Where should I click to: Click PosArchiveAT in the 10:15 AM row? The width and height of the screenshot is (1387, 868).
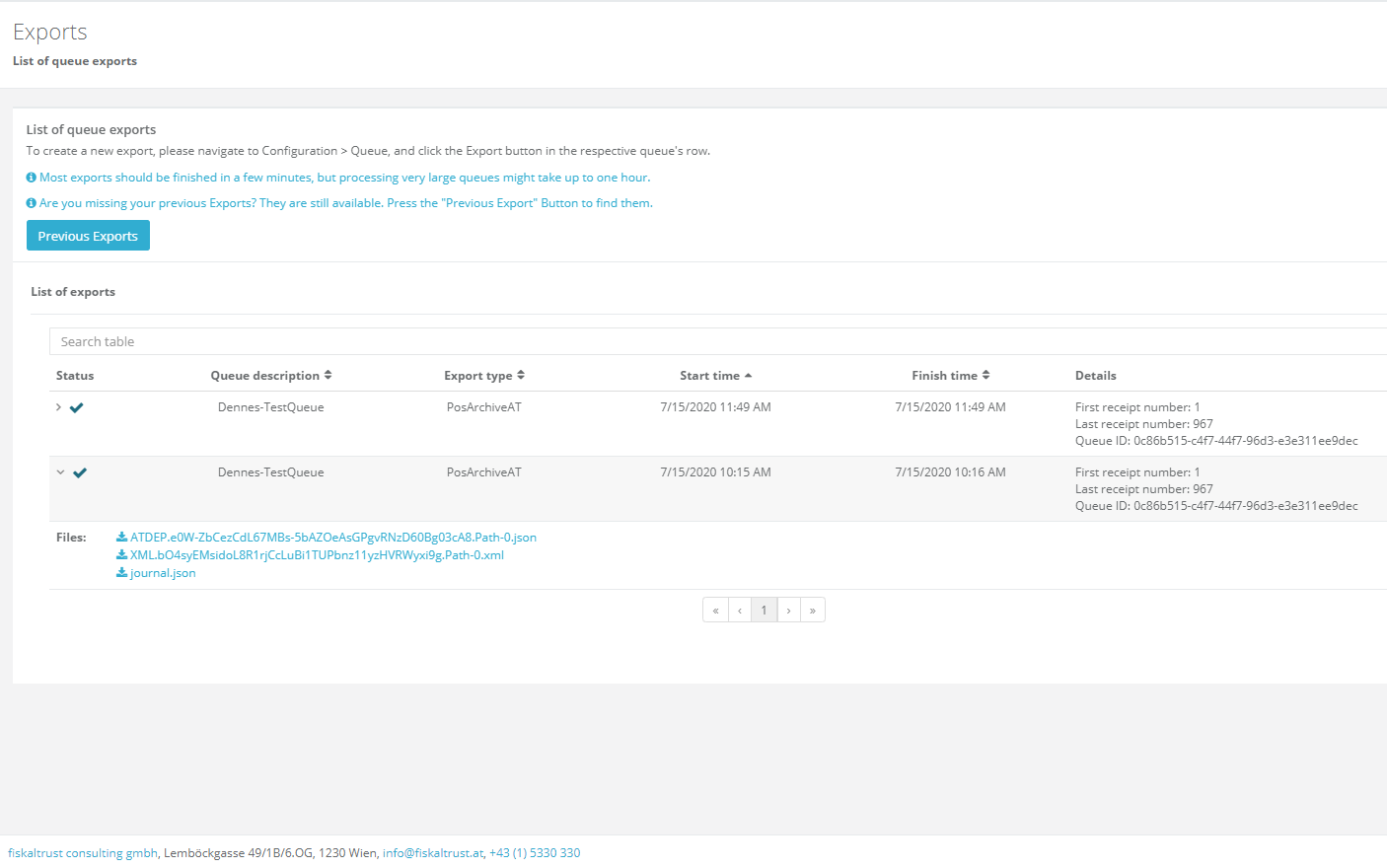click(x=483, y=472)
